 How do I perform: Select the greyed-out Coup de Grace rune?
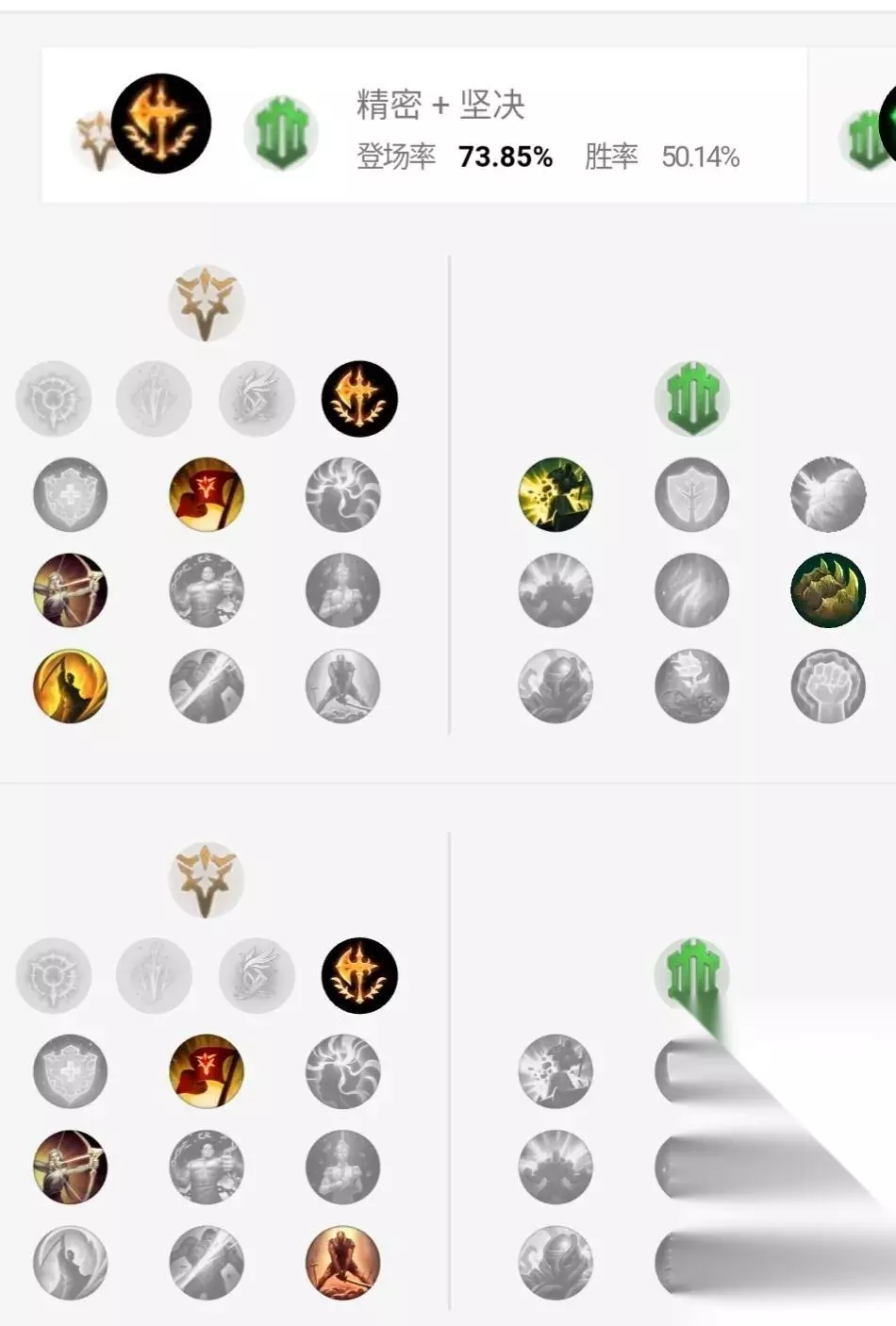point(70,1262)
